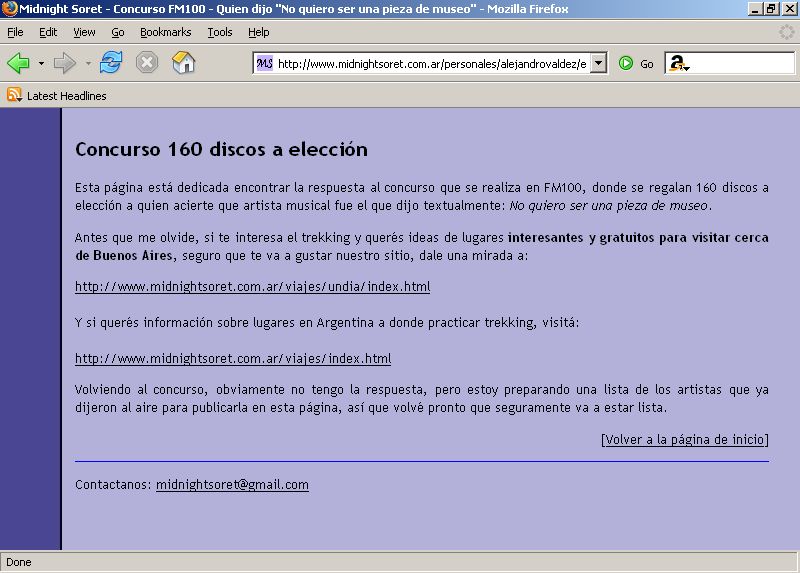800x573 pixels.
Task: Click into the URL address field
Action: coord(432,64)
